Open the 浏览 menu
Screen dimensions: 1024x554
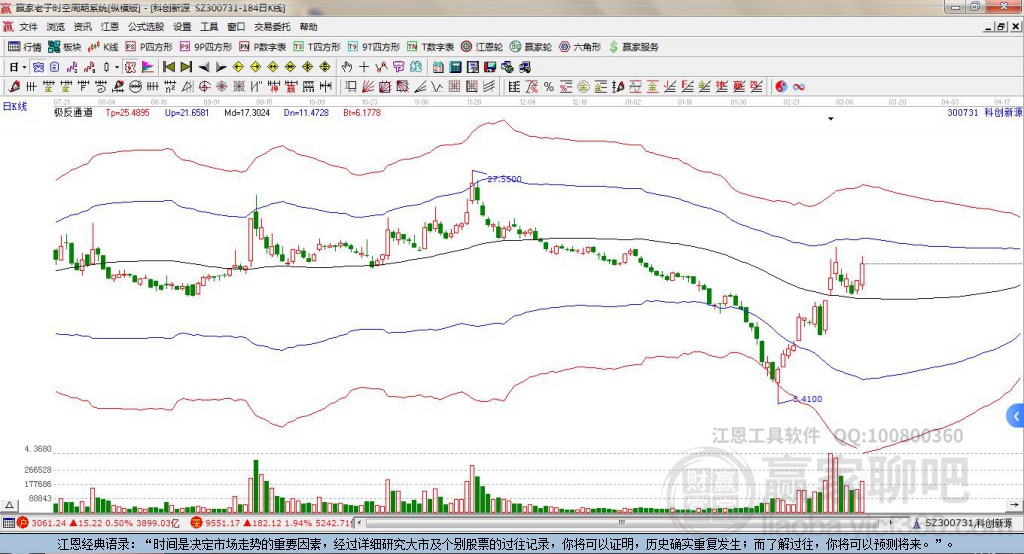(x=56, y=27)
